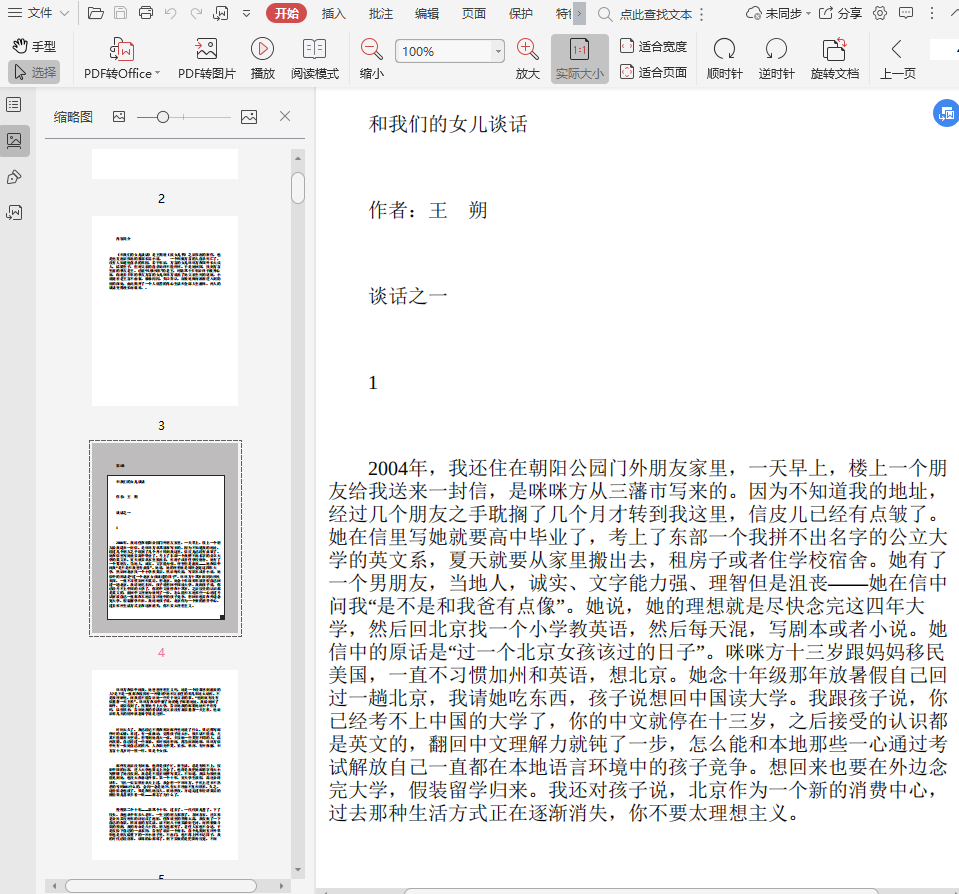Open the 100% zoom level dropdown
The height and width of the screenshot is (894, 959).
click(x=498, y=52)
